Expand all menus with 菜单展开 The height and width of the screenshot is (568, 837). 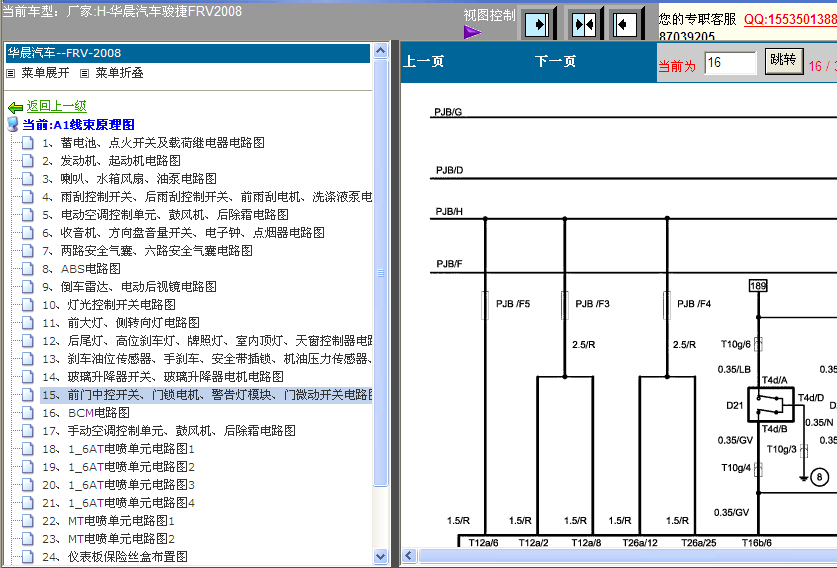[x=45, y=73]
